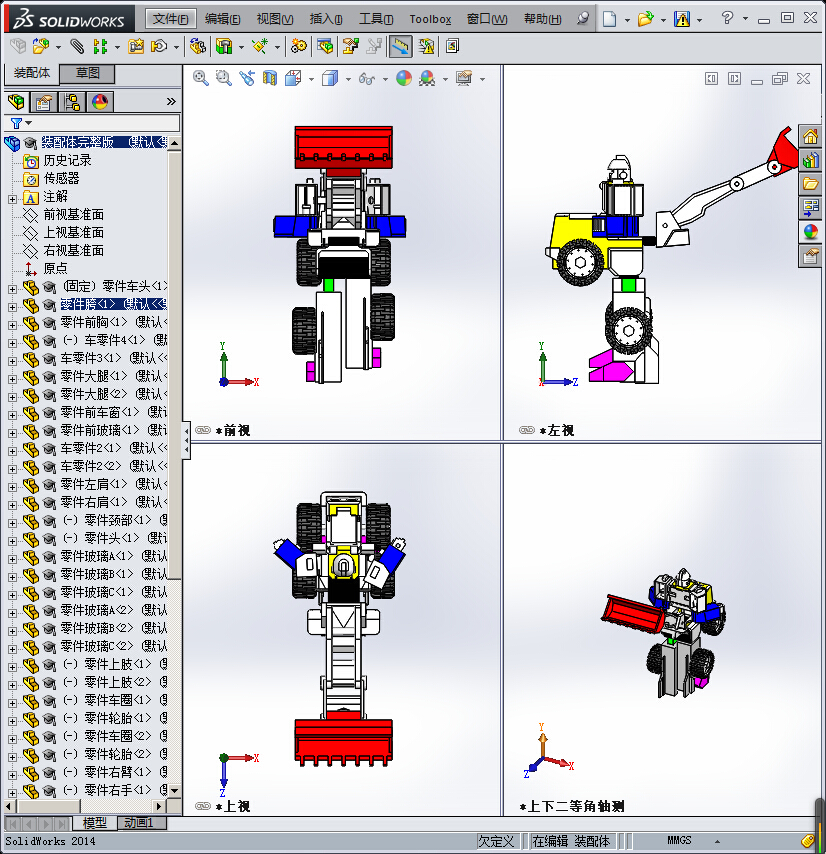Expand the (固定) 零件车头<1> tree node
Screen dimensions: 826x854
pos(13,289)
